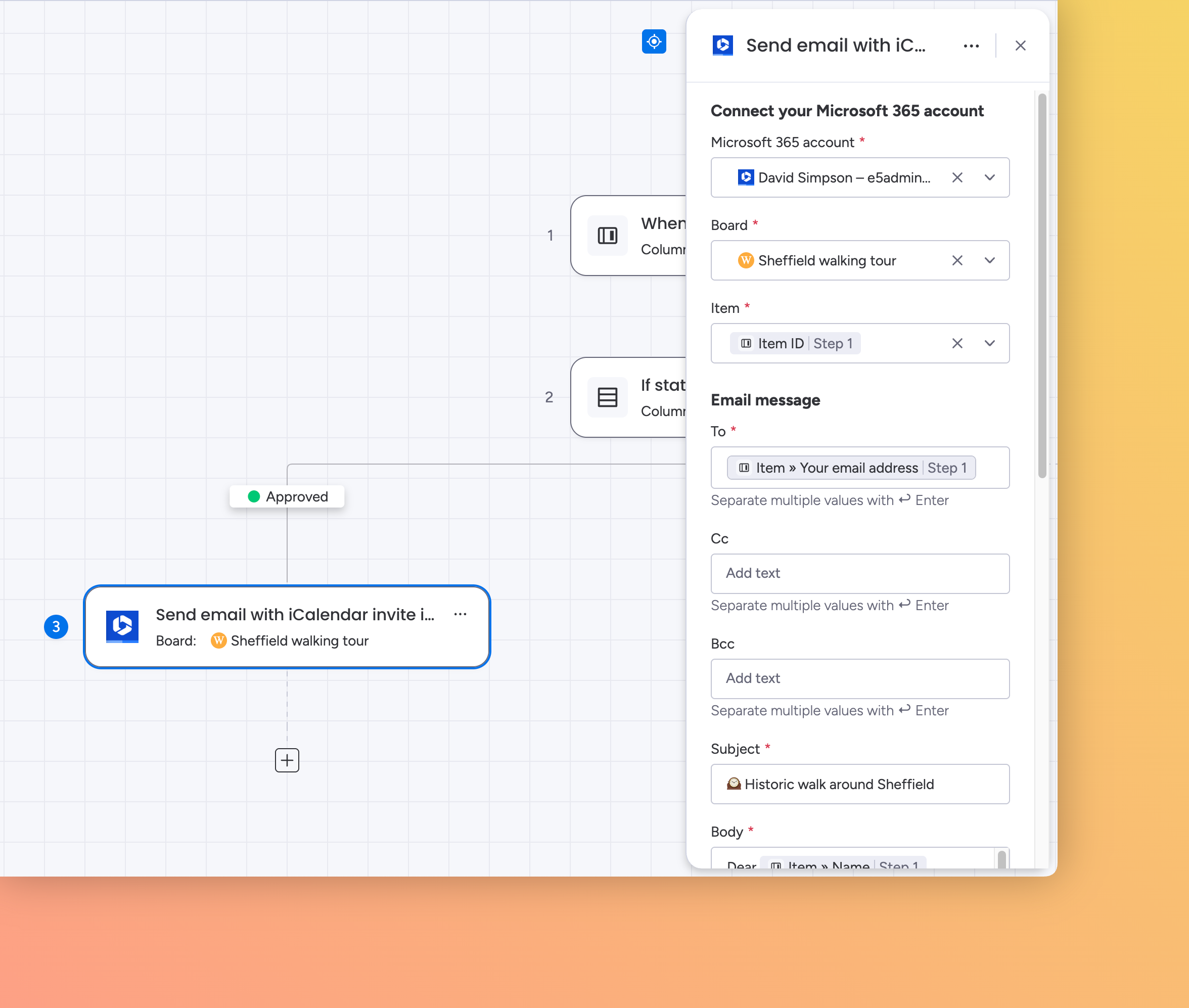Click the step 3 node app icon
1189x1008 pixels.
[122, 627]
